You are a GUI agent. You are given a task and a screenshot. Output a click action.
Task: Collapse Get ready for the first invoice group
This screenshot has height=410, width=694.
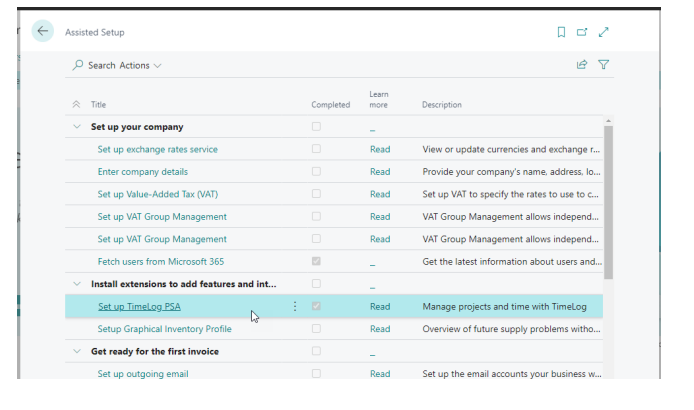click(x=77, y=351)
